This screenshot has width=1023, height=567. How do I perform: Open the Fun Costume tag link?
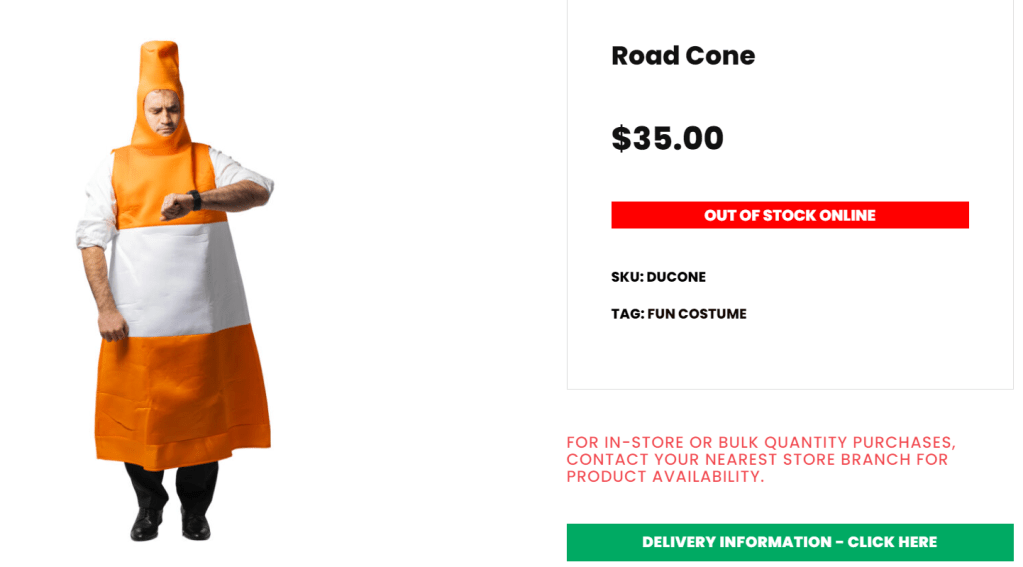[x=697, y=314]
